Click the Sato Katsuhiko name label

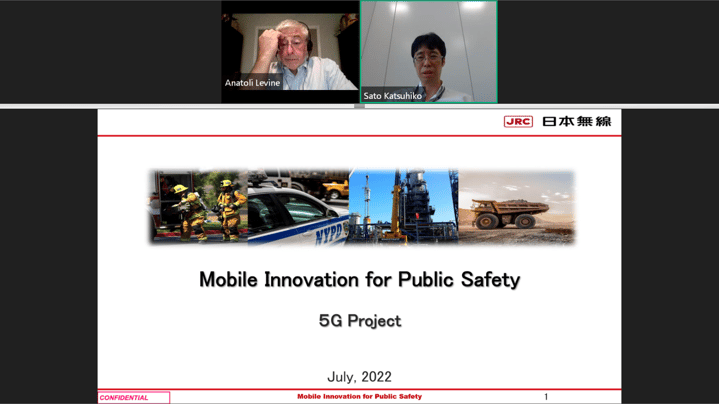point(393,95)
